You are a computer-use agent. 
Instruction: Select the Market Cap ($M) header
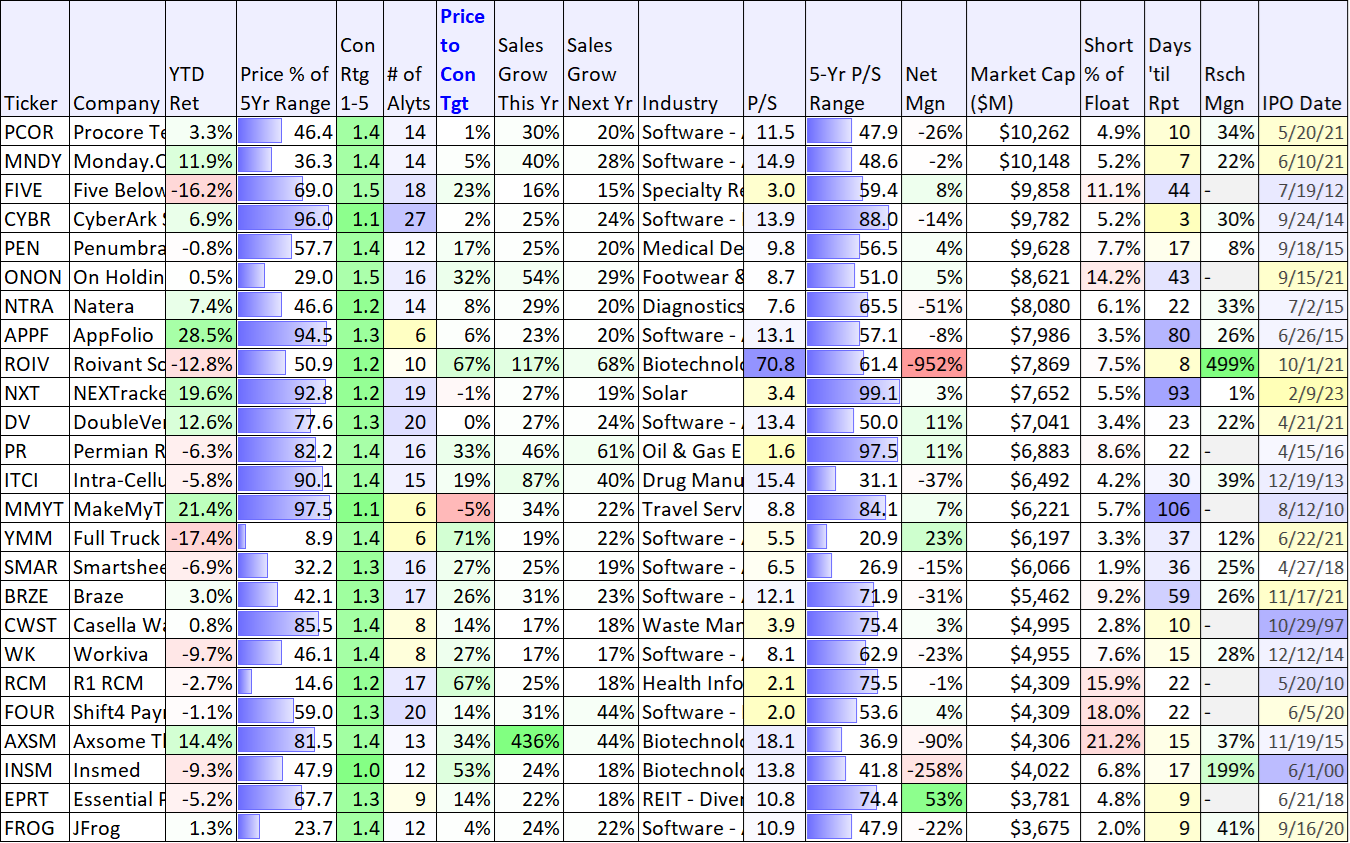(x=1023, y=59)
